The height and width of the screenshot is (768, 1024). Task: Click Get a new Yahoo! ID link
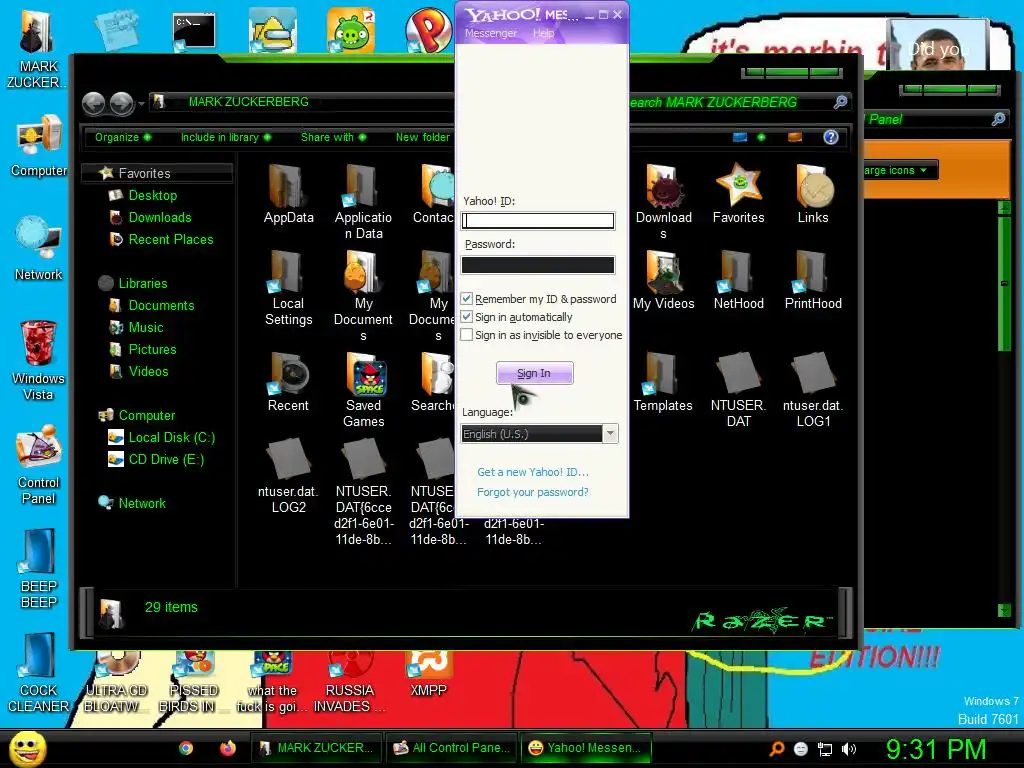(533, 472)
